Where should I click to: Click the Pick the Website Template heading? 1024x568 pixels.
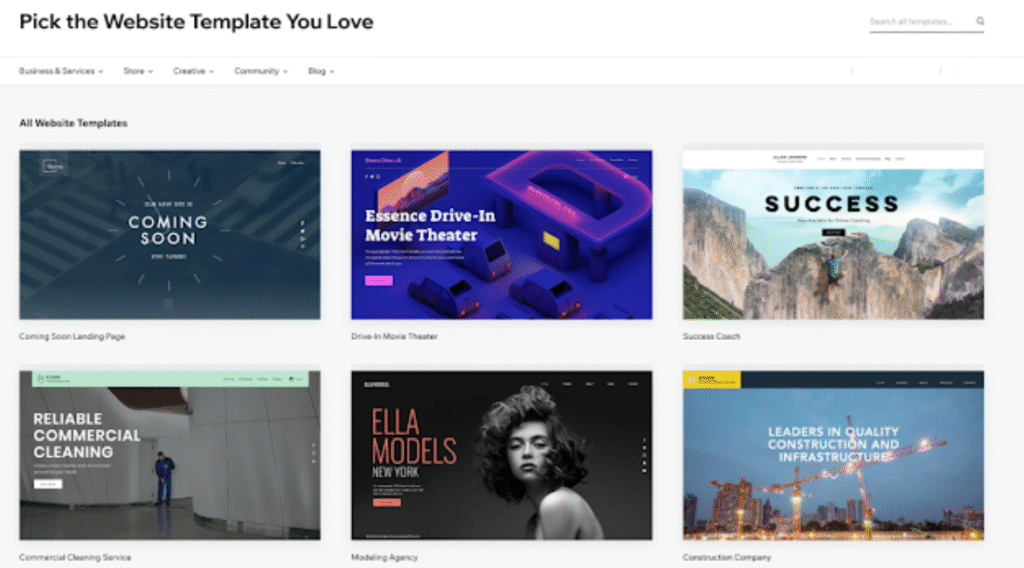pyautogui.click(x=196, y=22)
